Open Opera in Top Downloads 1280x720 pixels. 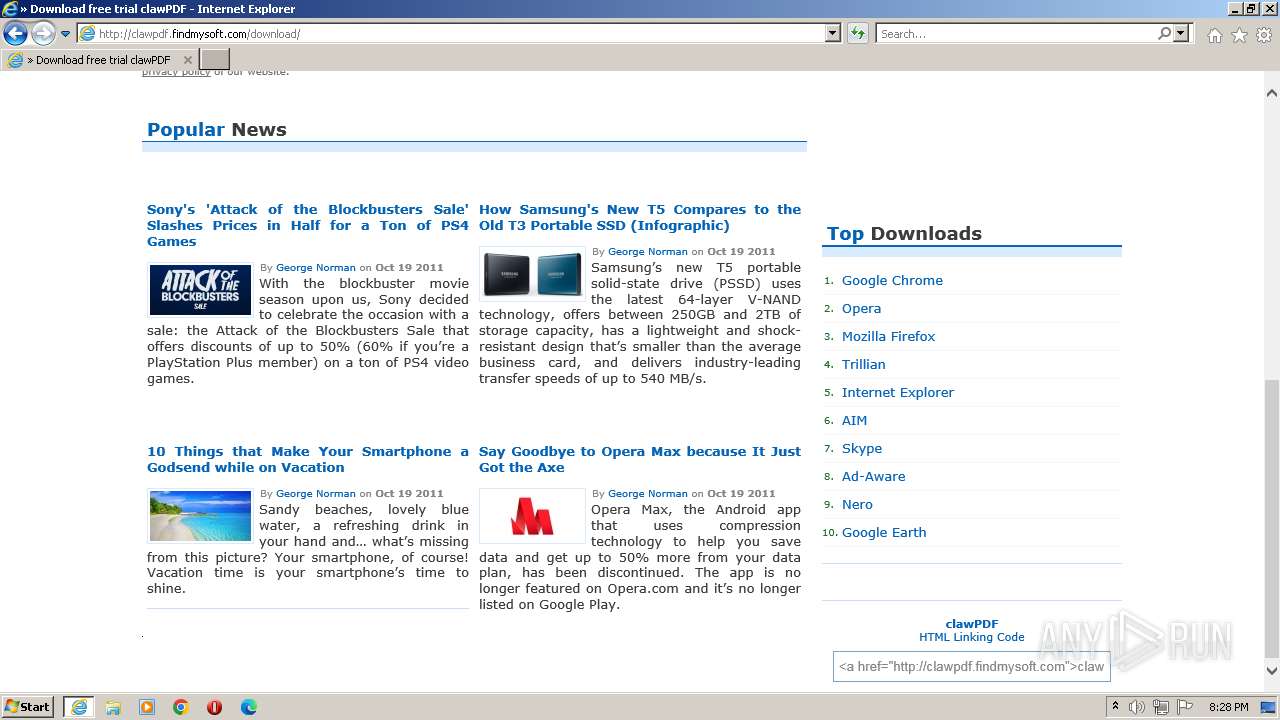pos(861,309)
